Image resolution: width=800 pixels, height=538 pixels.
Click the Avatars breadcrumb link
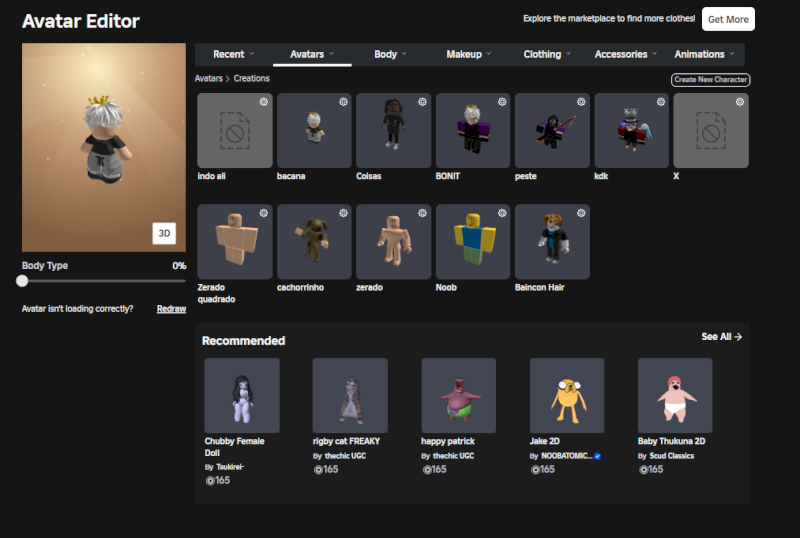(x=209, y=79)
